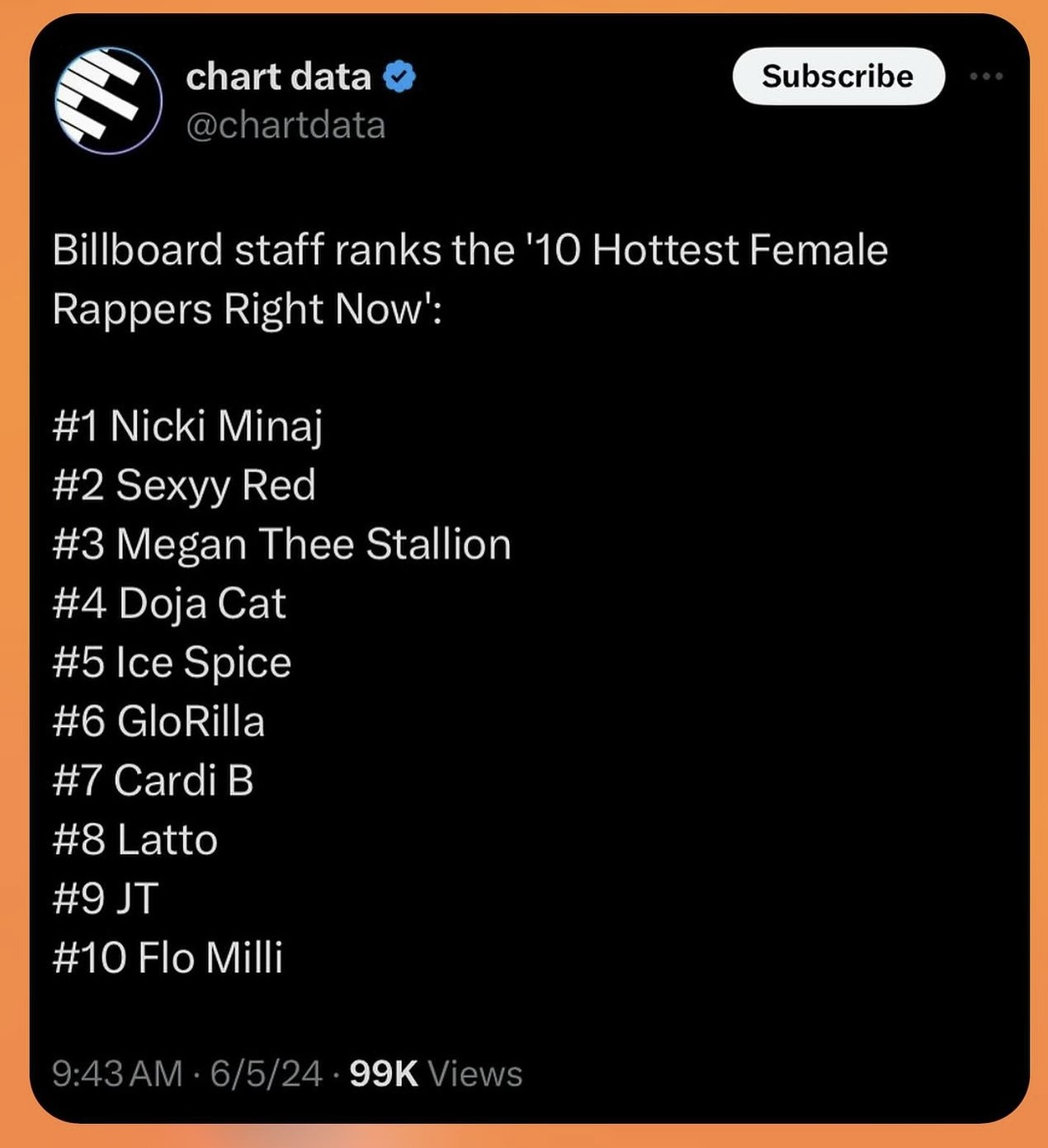Open the chart data profile avatar
The image size is (1048, 1148).
click(108, 101)
